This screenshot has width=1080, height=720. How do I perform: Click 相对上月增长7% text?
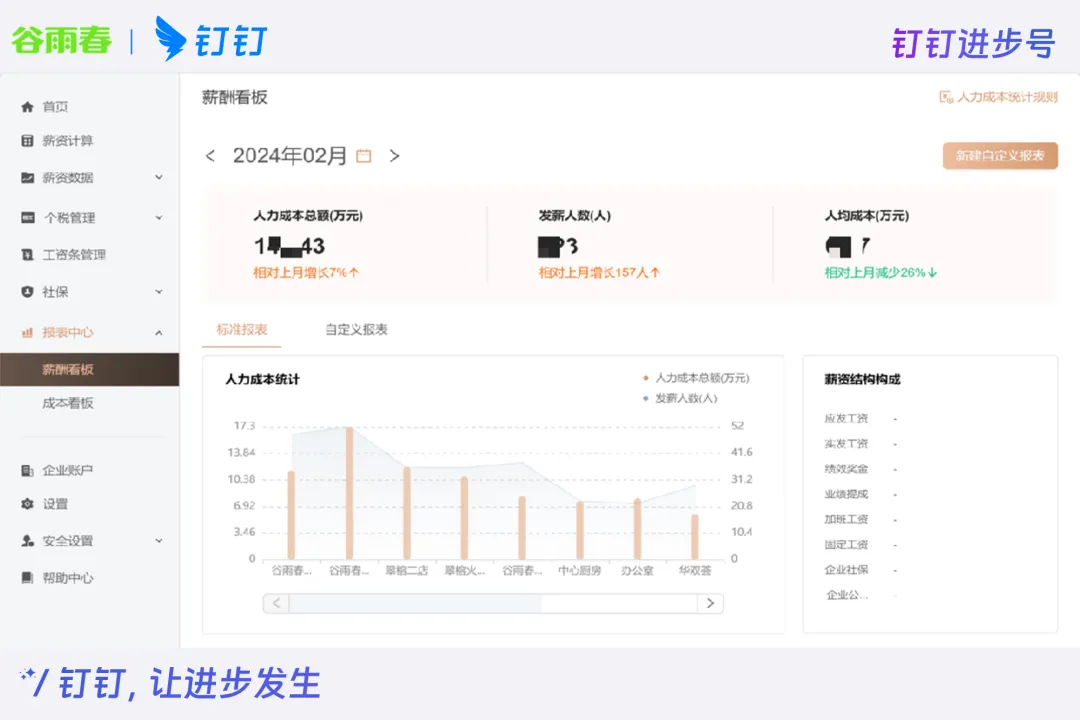306,273
